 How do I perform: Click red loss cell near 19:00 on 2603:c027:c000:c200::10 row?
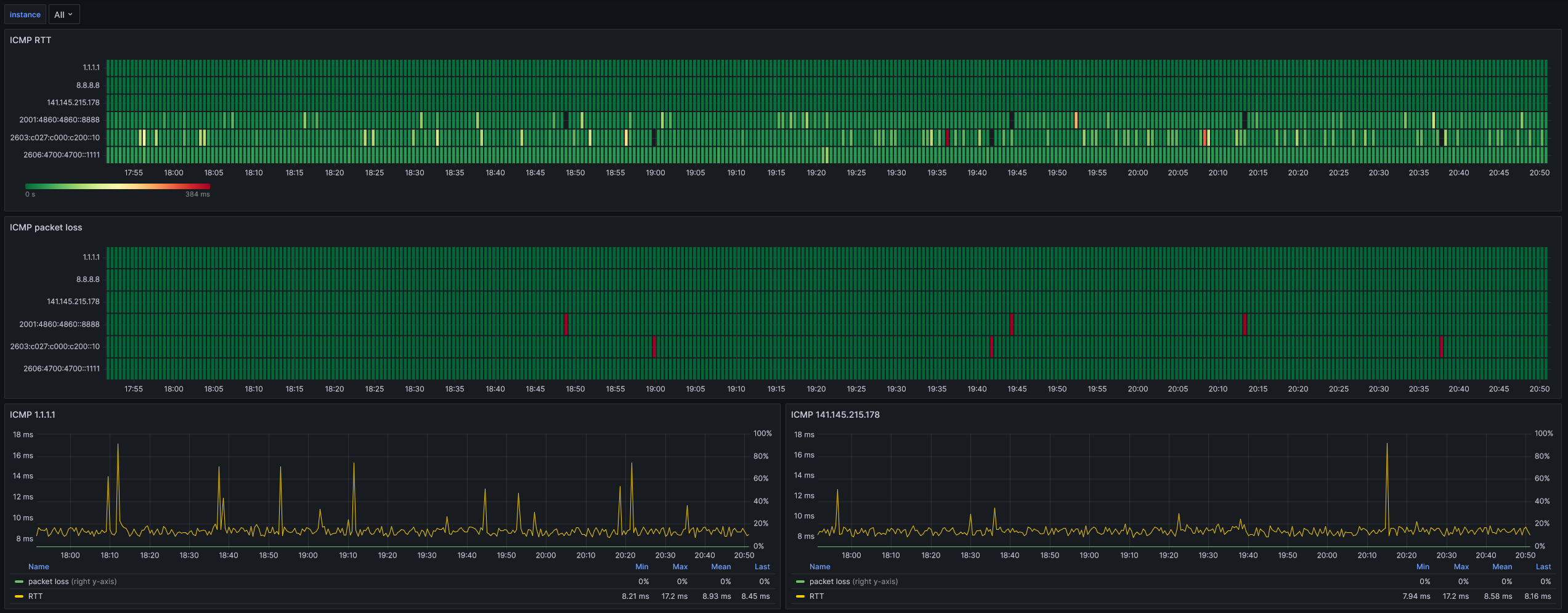point(654,346)
